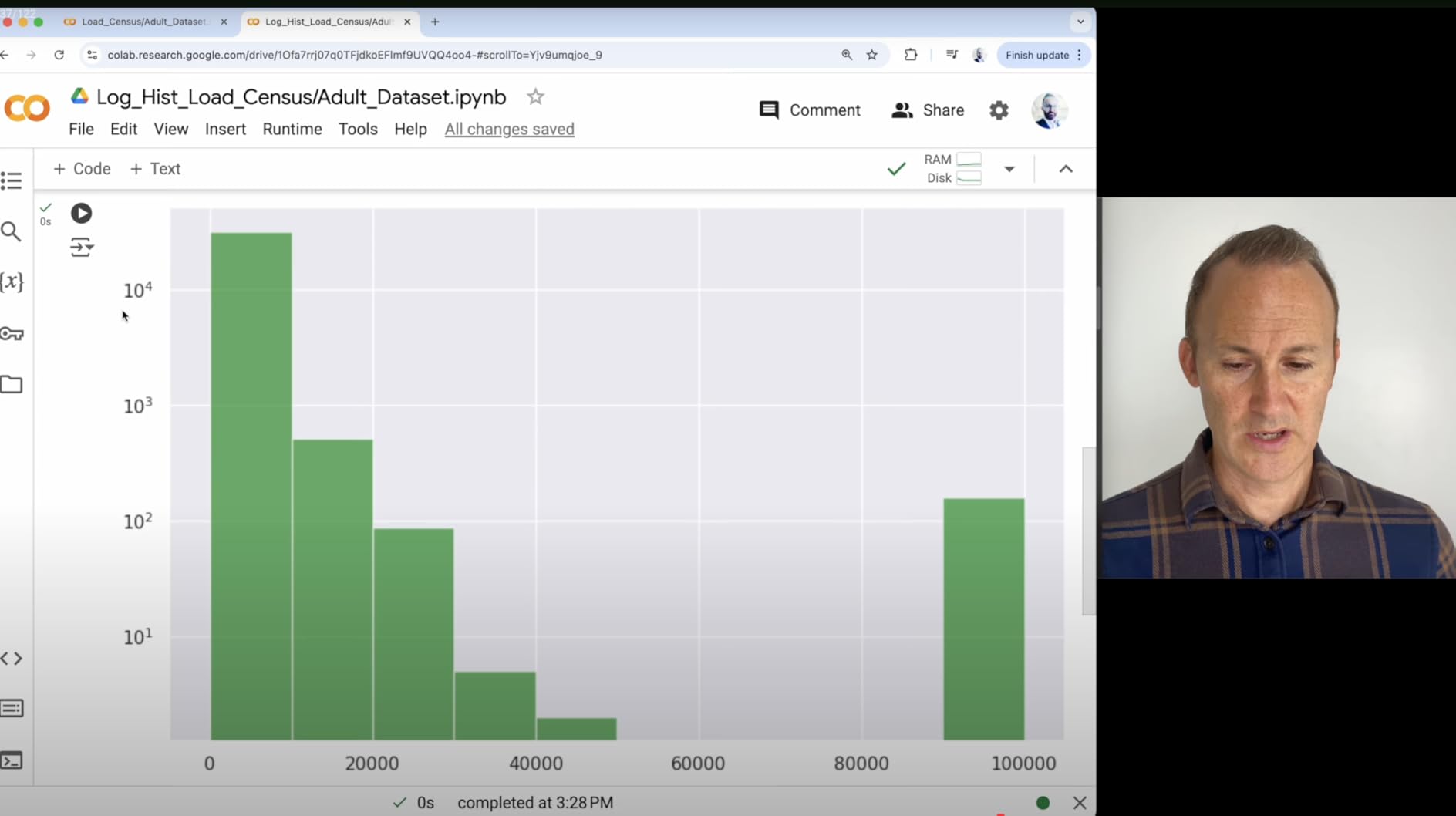1456x816 pixels.
Task: Open the table of contents sidebar icon
Action: point(12,181)
